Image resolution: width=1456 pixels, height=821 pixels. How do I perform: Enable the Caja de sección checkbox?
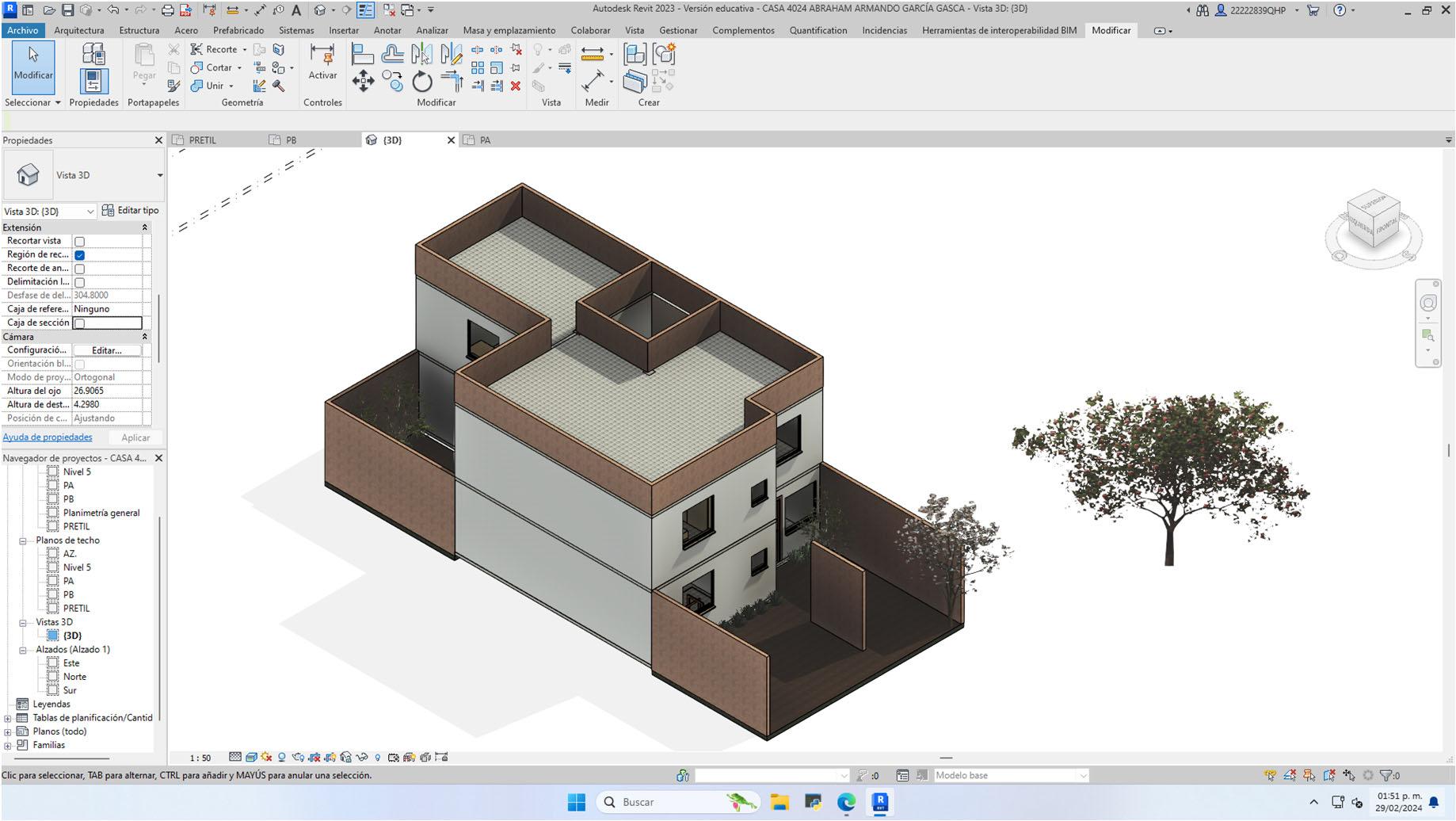tap(79, 323)
